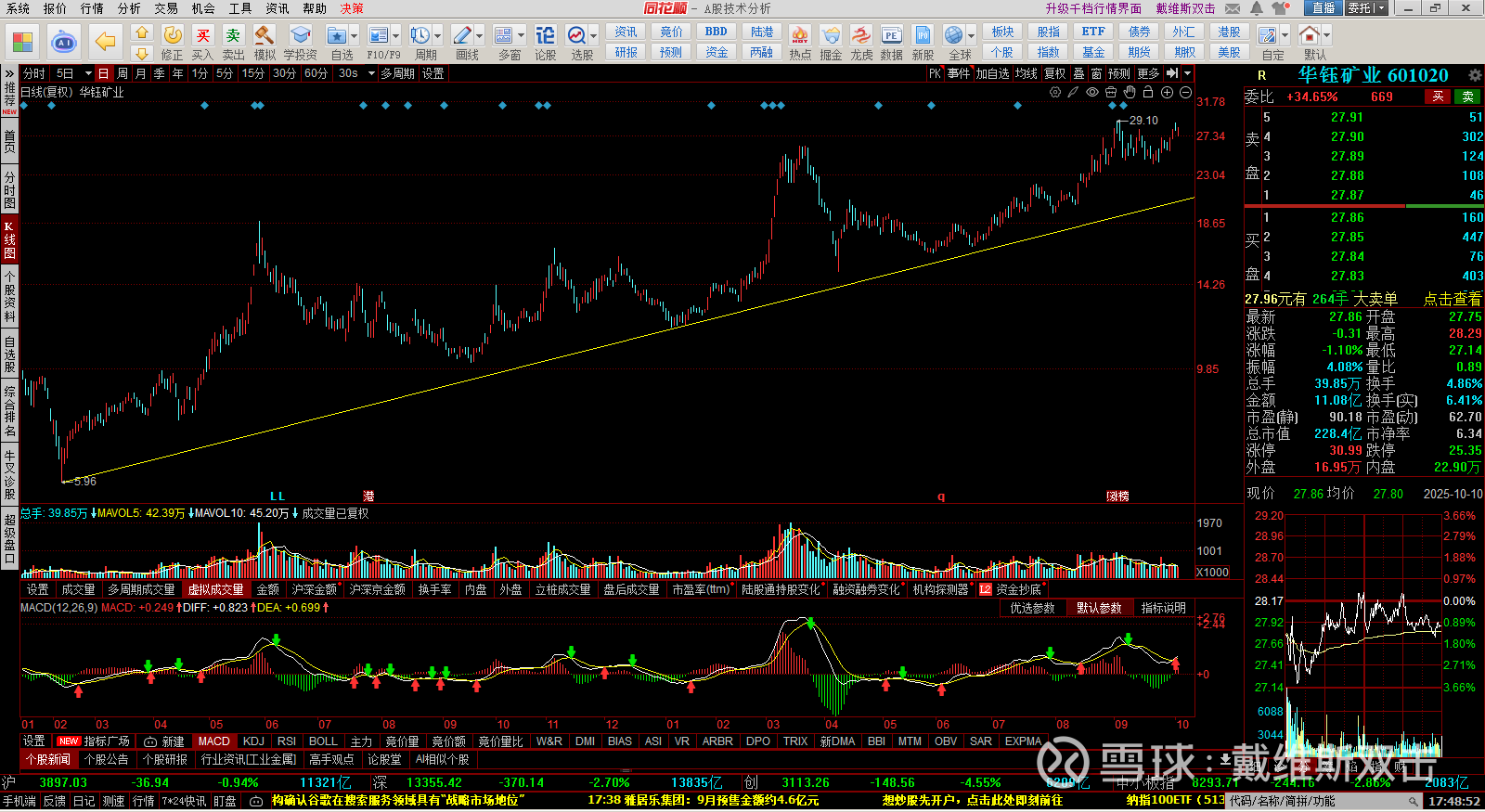This screenshot has height=812, width=1485.
Task: Click the ETF market button
Action: point(1093,32)
